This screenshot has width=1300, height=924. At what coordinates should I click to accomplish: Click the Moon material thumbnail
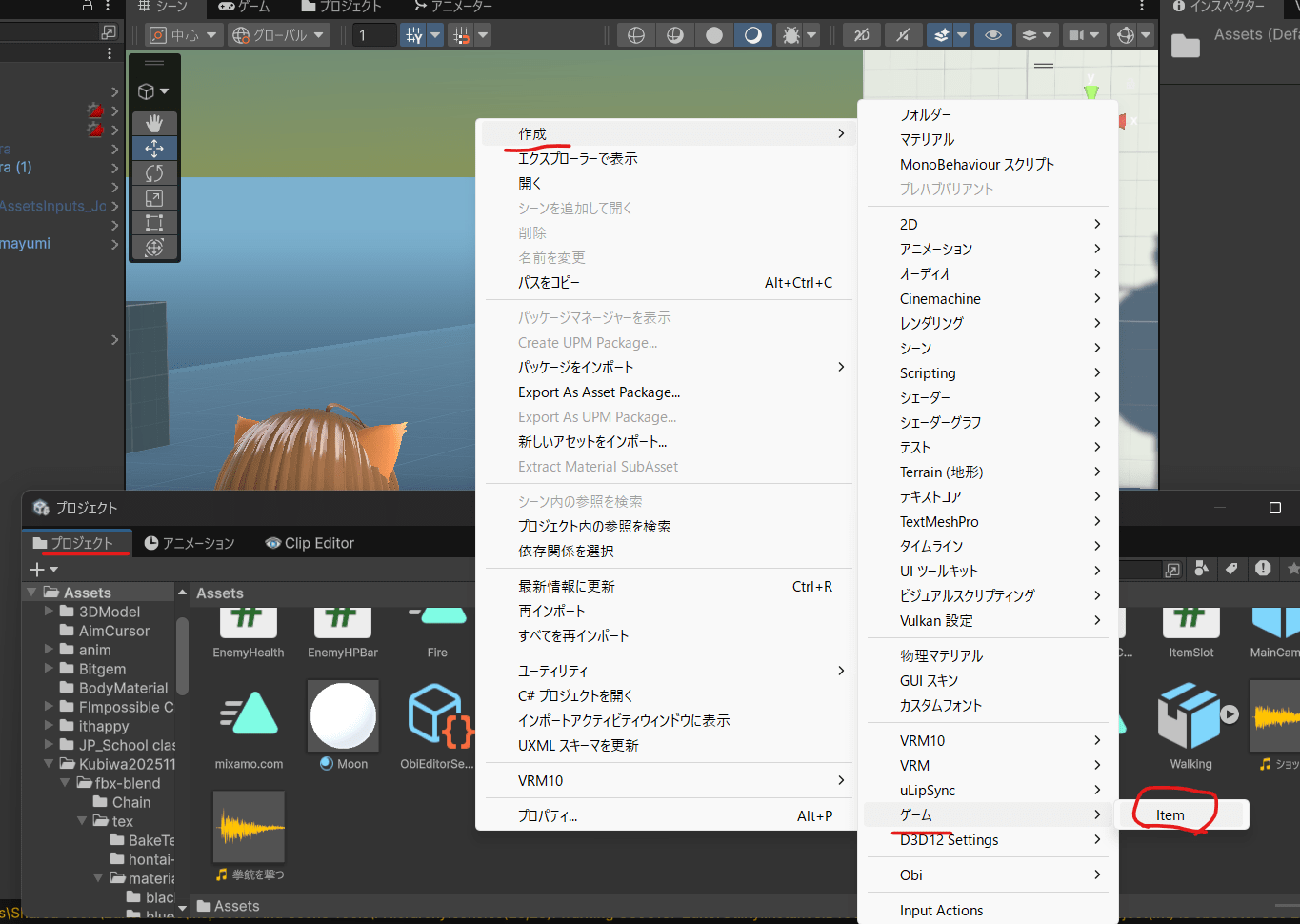point(343,715)
